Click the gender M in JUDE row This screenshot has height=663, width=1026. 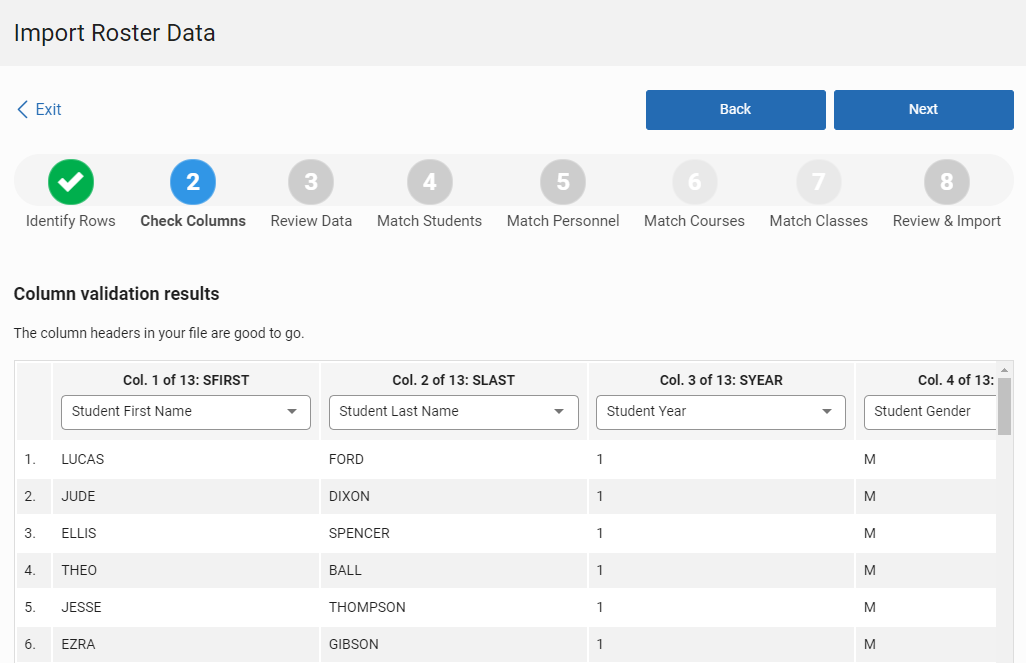(870, 496)
